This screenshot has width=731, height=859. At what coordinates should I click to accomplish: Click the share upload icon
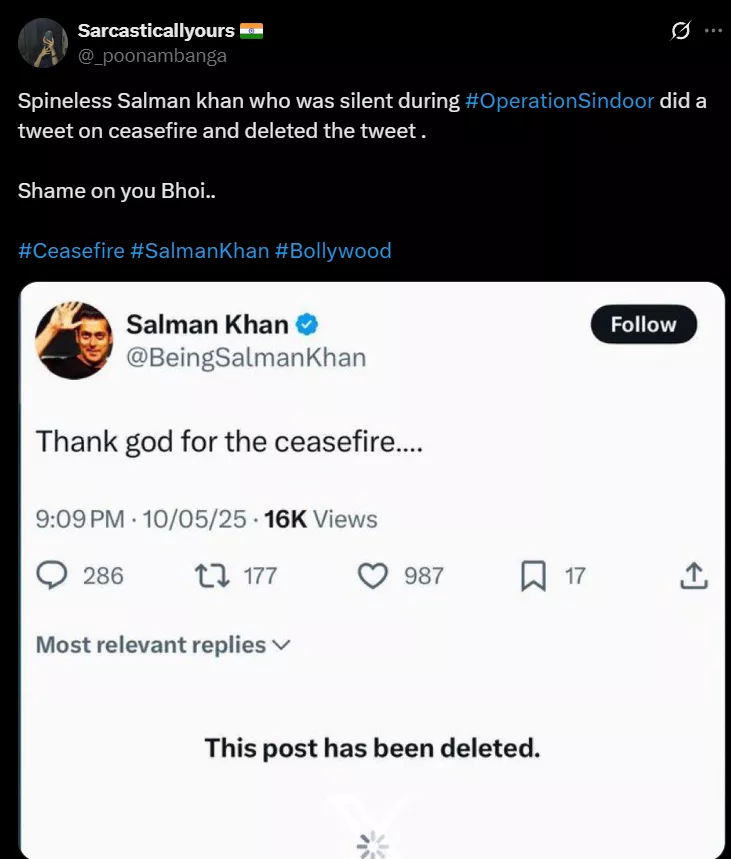694,575
